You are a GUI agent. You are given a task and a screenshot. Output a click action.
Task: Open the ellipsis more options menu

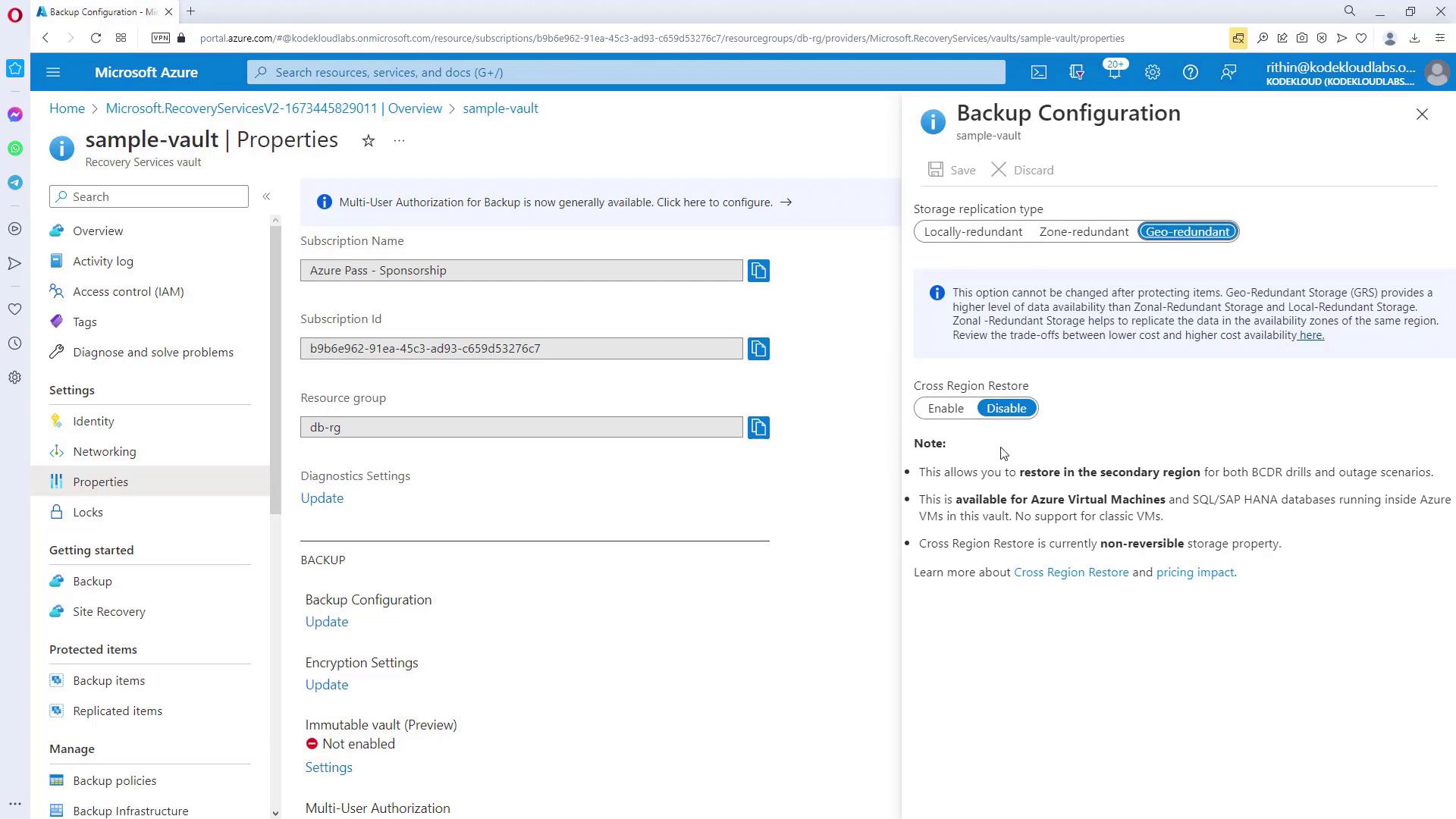[x=399, y=141]
